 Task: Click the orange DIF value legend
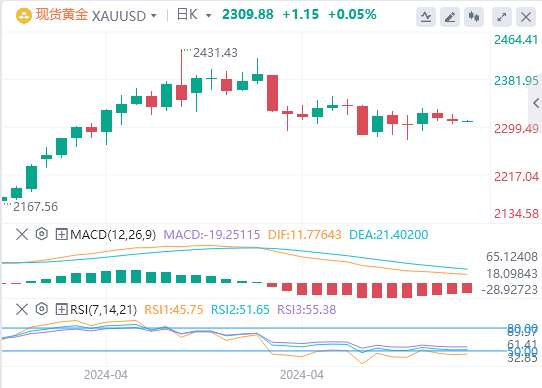pyautogui.click(x=305, y=235)
